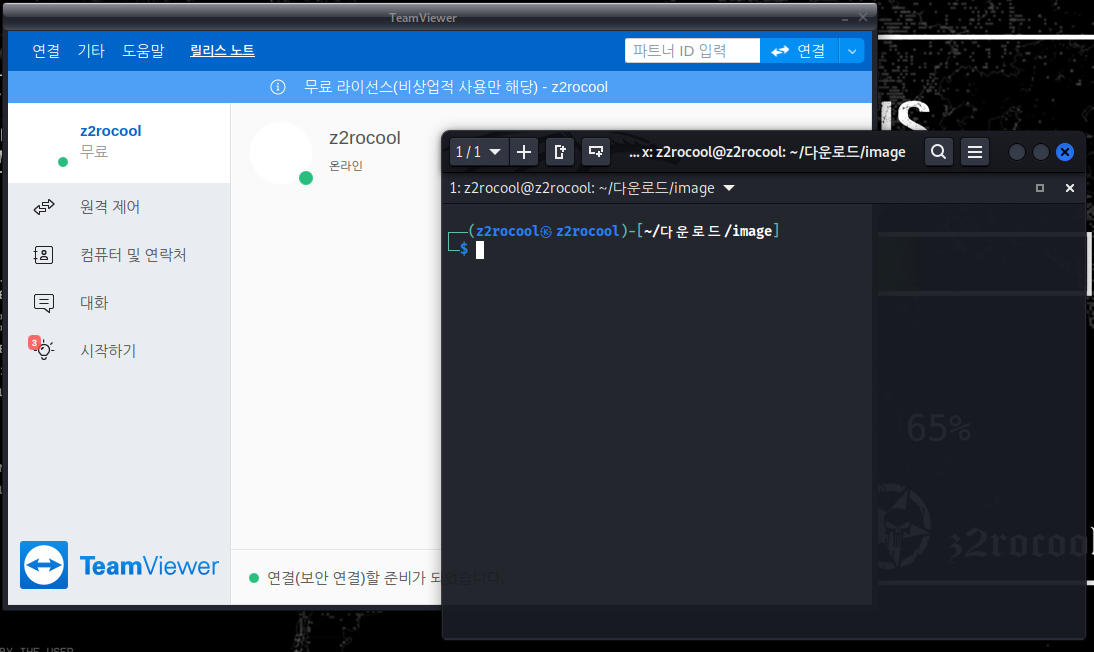This screenshot has width=1094, height=652.
Task: Click the terminal window minimize circle
Action: 1017,152
